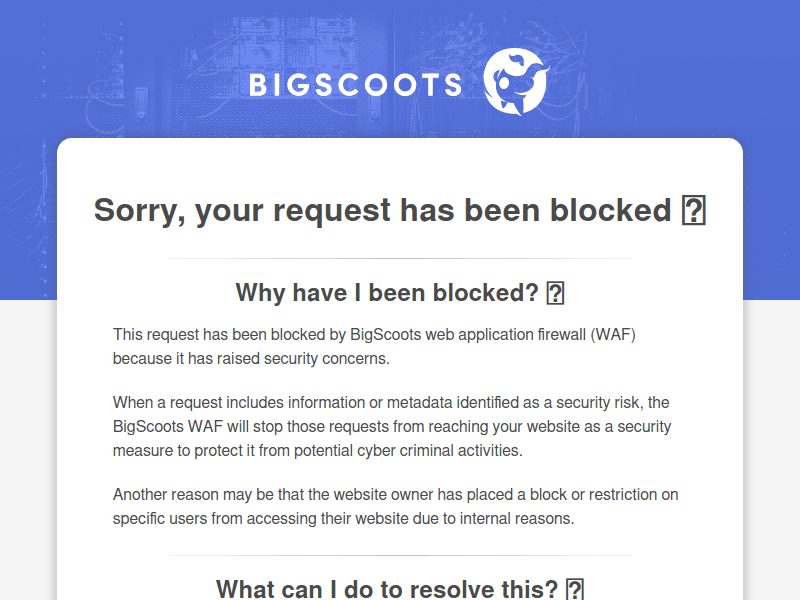The image size is (800, 600).
Task: Click the divider line below the main heading
Action: click(400, 259)
